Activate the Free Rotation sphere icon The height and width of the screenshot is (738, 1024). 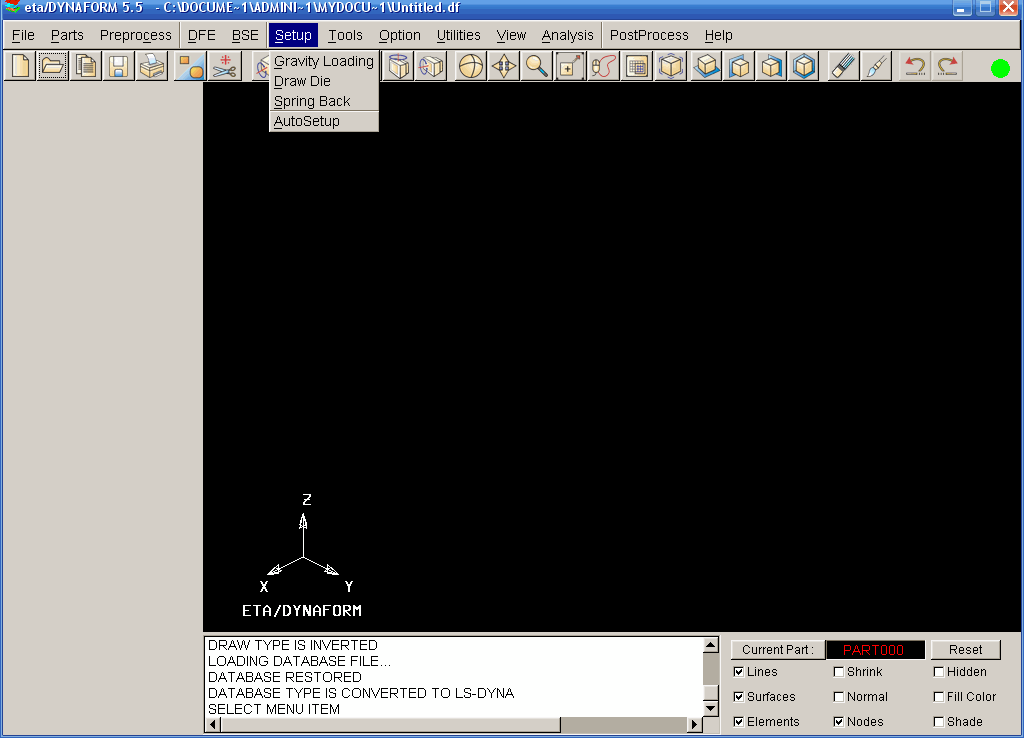[470, 66]
